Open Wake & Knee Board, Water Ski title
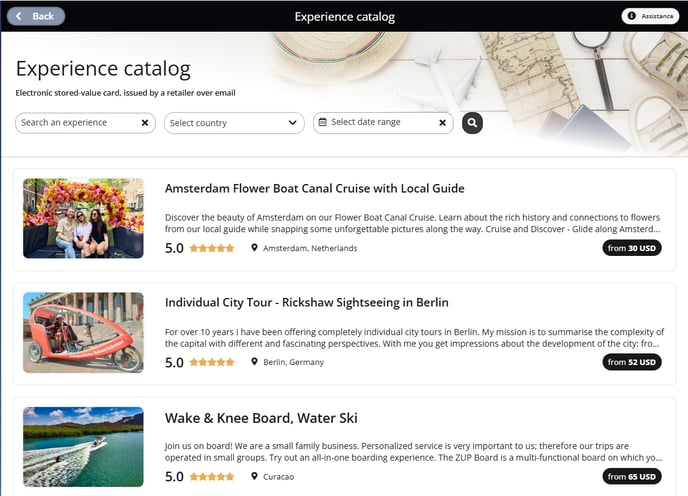 [261, 418]
